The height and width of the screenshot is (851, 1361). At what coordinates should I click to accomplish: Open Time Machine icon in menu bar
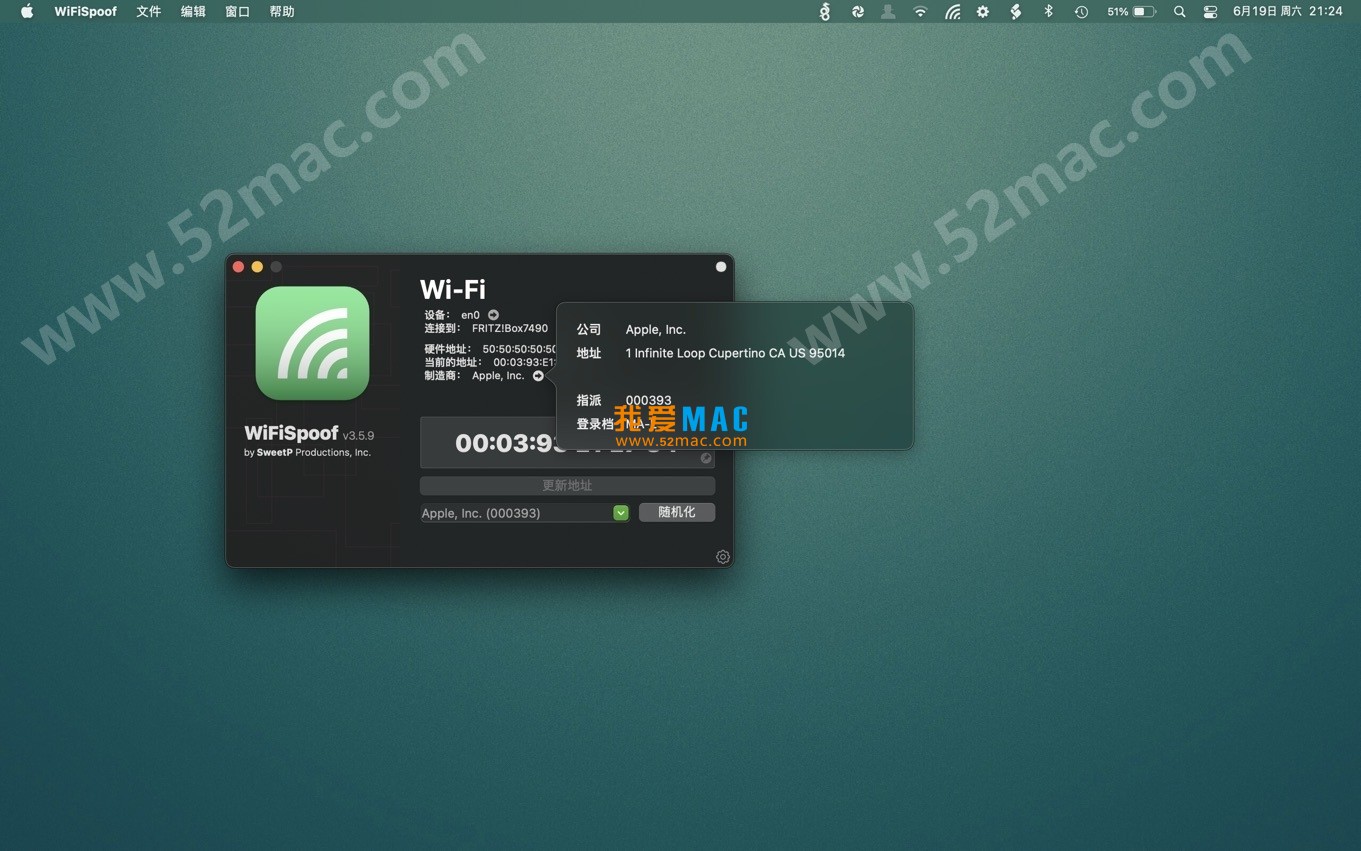[x=1081, y=12]
